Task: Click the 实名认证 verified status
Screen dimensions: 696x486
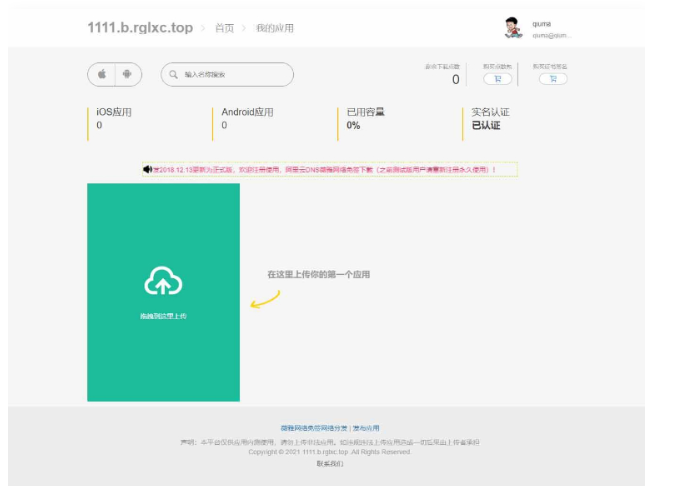Action: pyautogui.click(x=490, y=118)
